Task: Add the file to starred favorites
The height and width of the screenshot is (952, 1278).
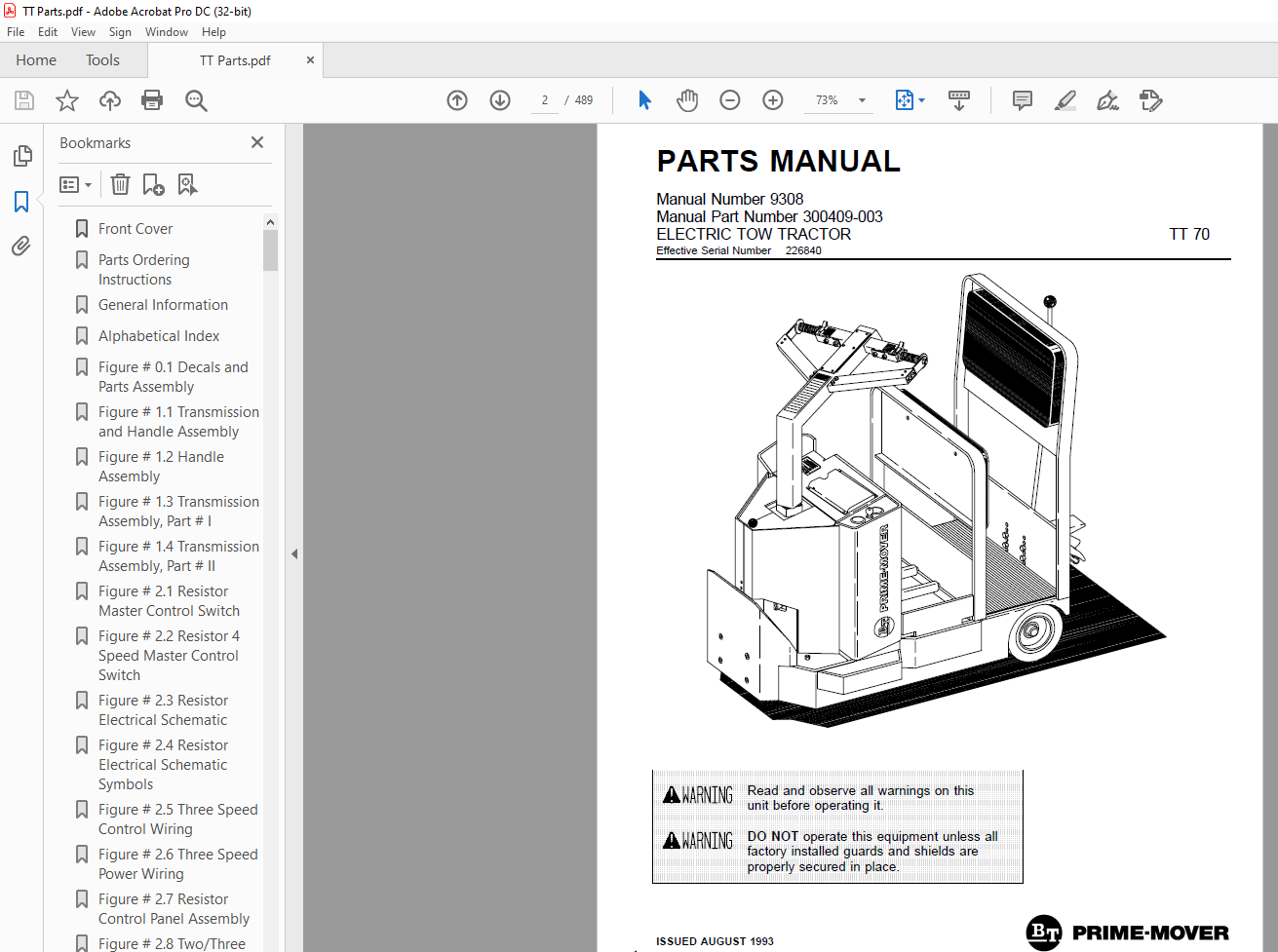Action: click(x=67, y=100)
